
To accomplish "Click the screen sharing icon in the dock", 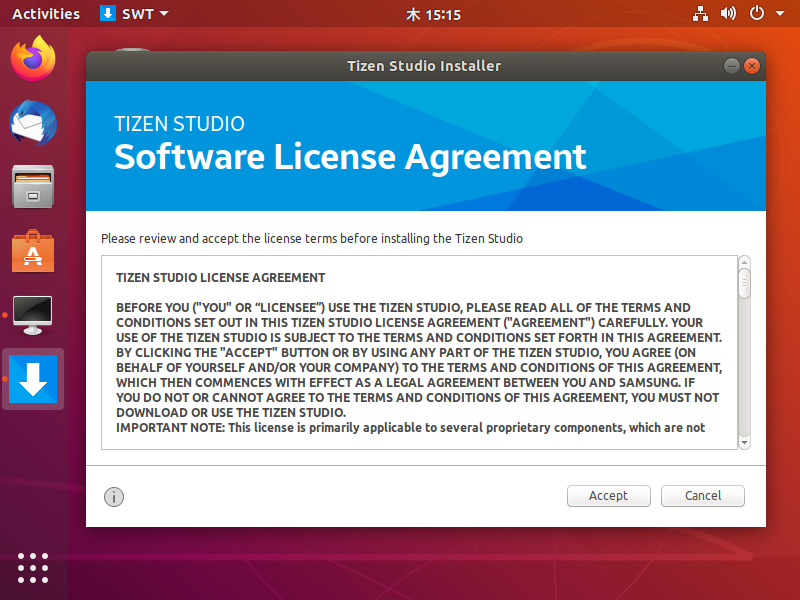I will [32, 315].
